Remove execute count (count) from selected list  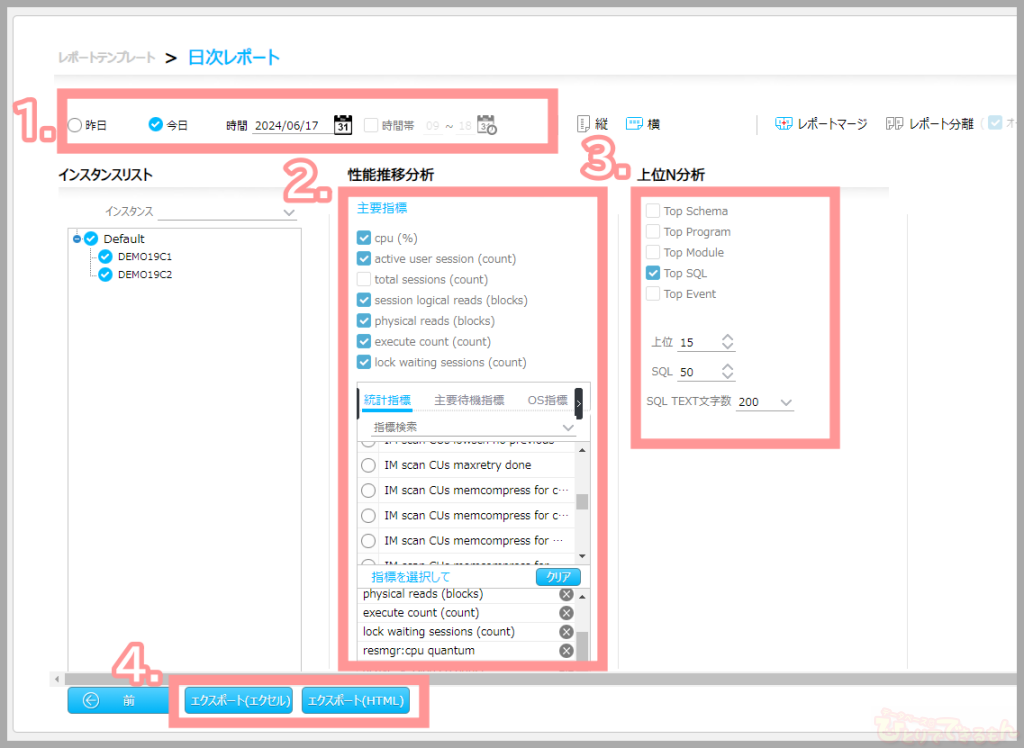(566, 613)
